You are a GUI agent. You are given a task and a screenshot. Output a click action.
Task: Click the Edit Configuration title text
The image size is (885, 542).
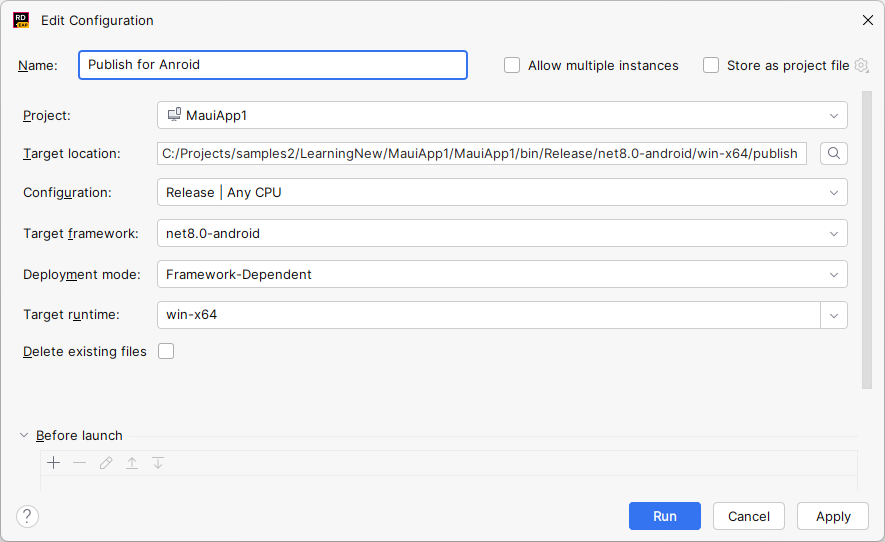97,20
